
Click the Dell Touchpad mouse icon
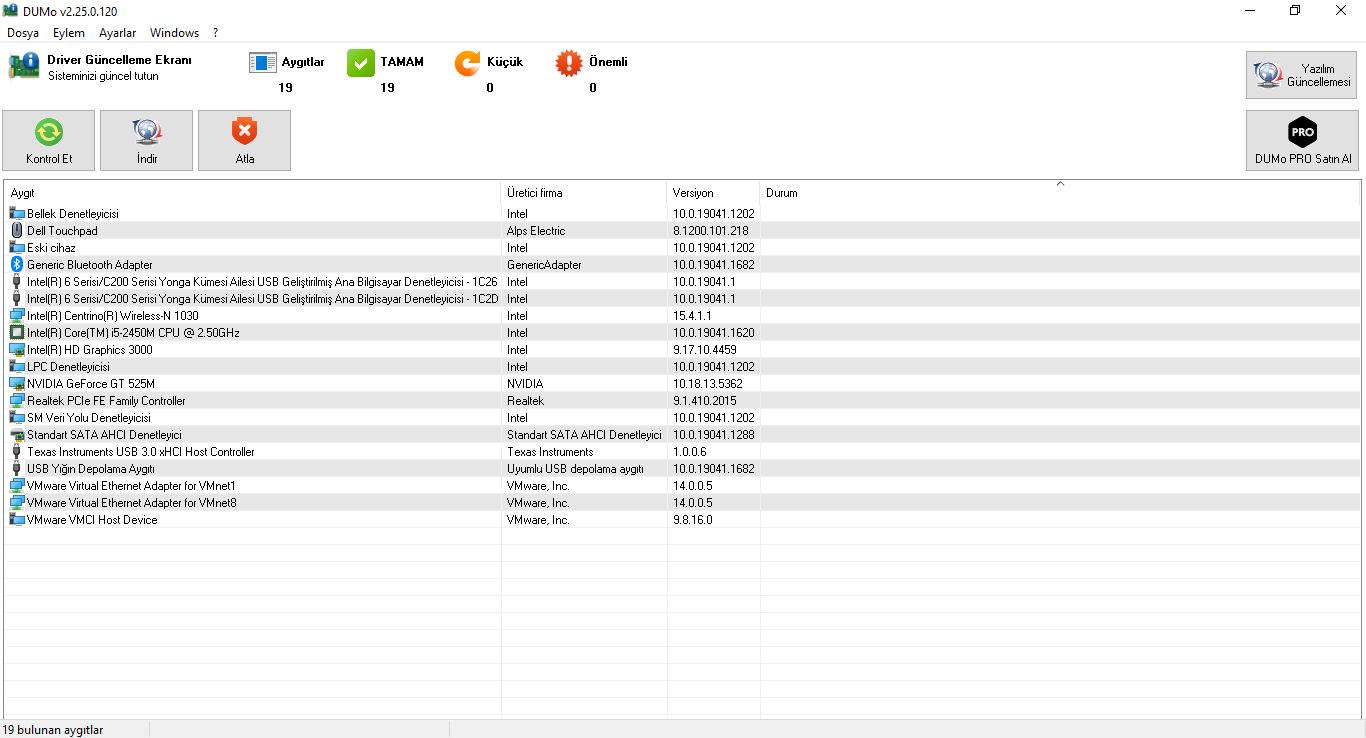(x=17, y=231)
